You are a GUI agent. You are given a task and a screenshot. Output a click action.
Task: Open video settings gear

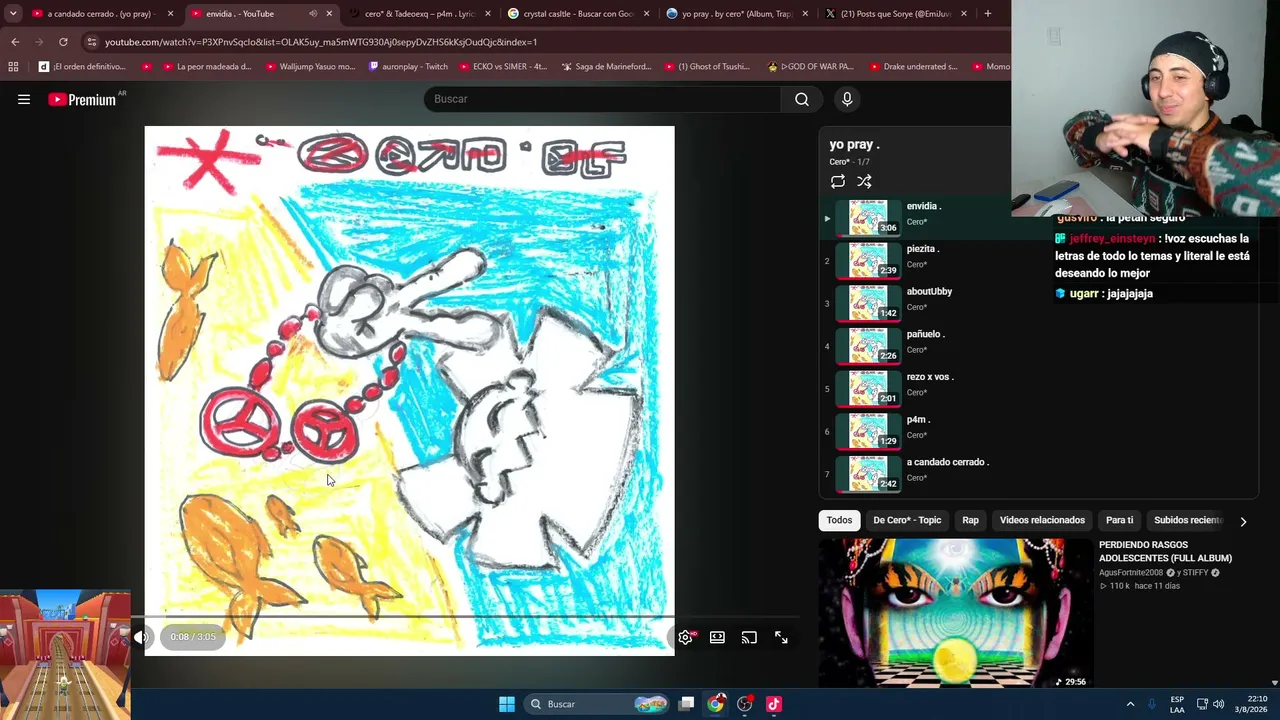(x=686, y=637)
